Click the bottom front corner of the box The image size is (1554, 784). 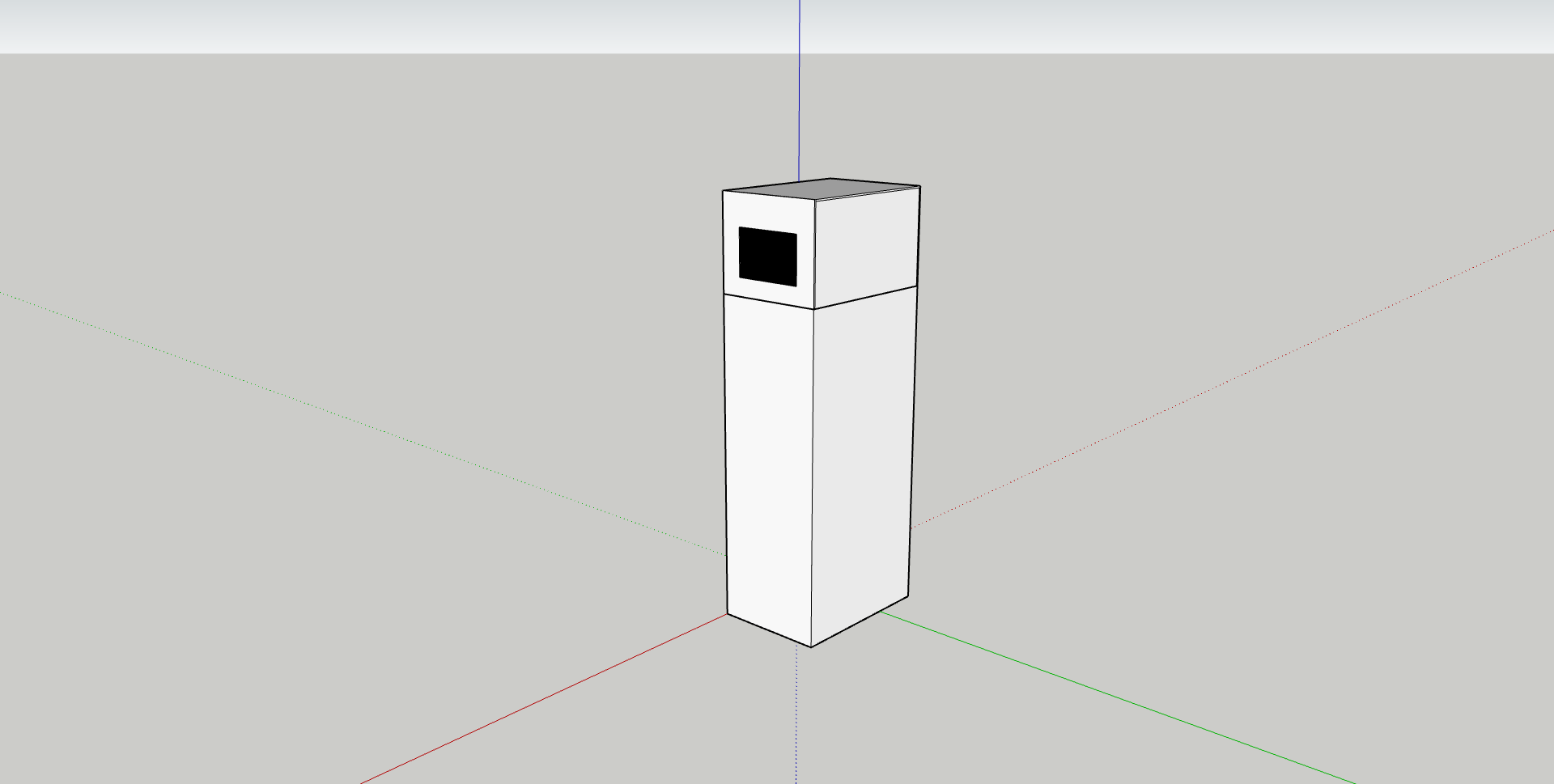pyautogui.click(x=811, y=646)
